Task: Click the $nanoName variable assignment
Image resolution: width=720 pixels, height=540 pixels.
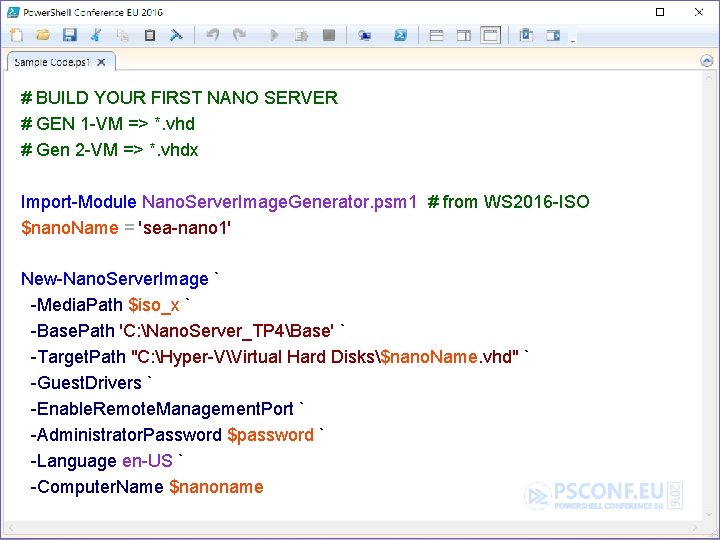Action: (x=69, y=228)
